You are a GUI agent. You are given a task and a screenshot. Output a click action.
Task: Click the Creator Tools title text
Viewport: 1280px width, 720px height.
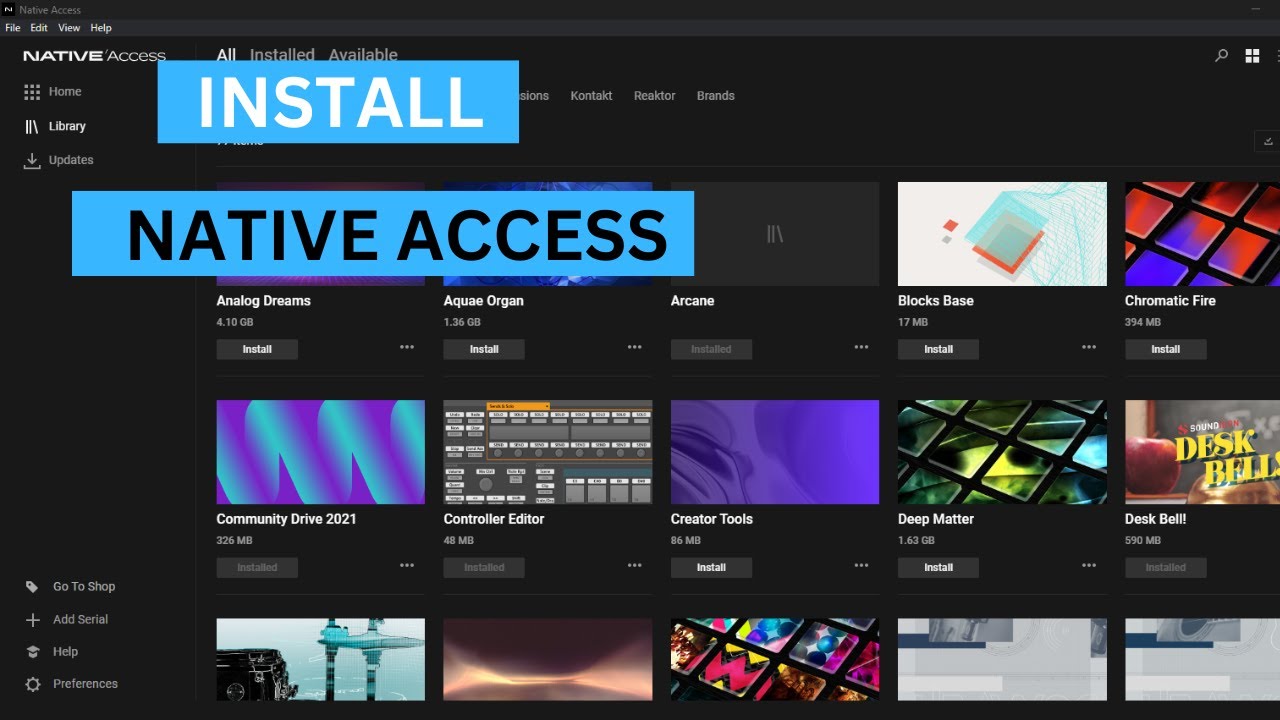point(711,519)
